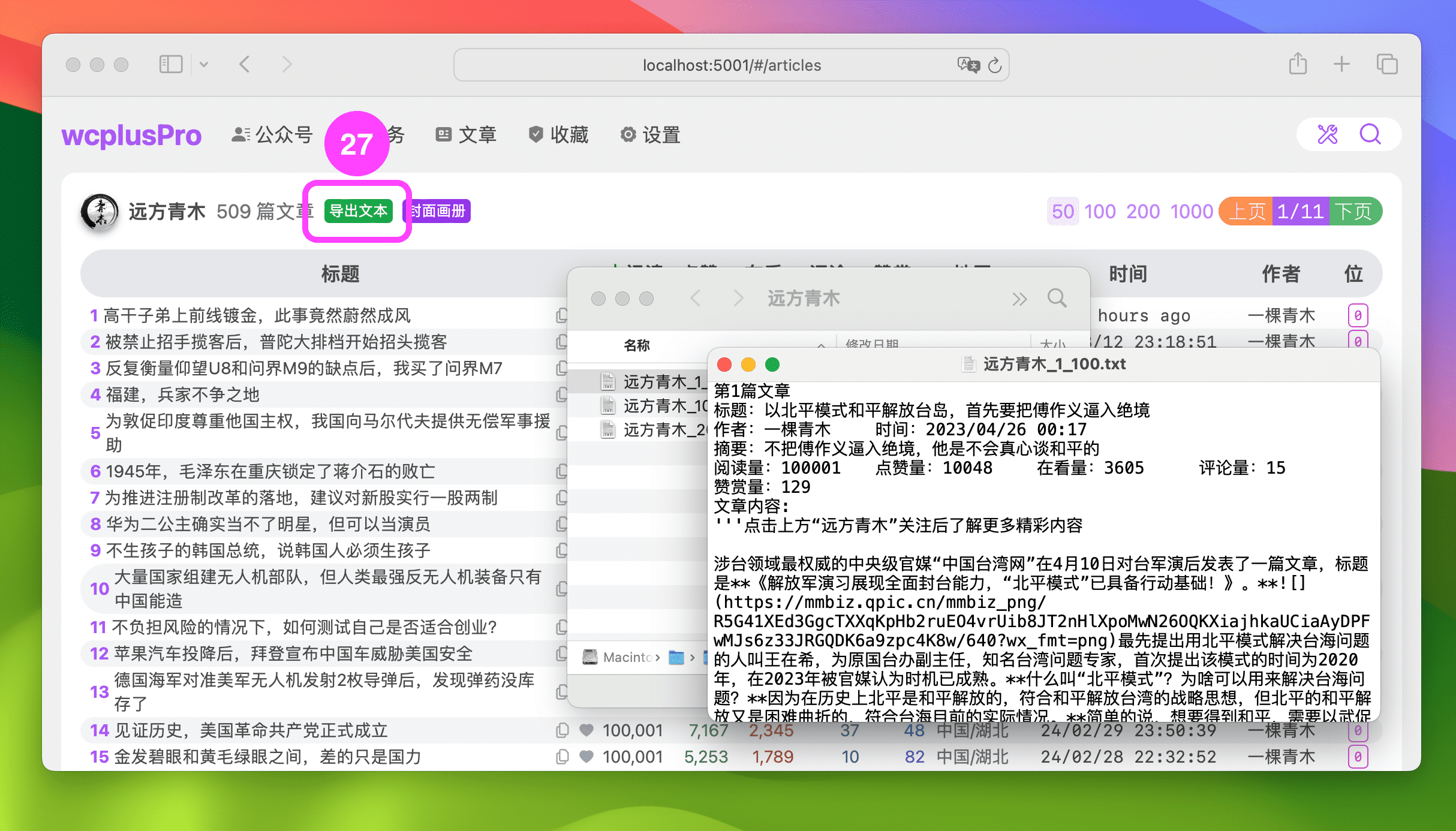Click the localhost address bar field
This screenshot has width=1456, height=831.
[x=732, y=65]
